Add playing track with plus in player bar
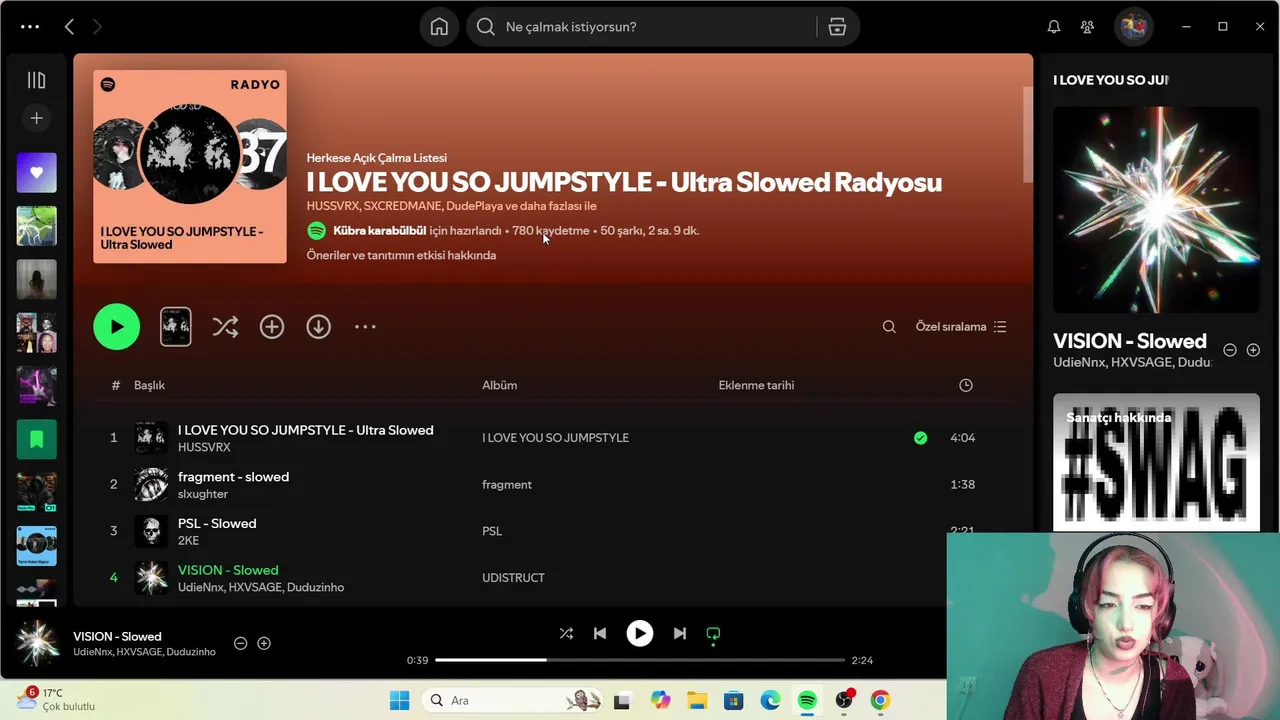 point(264,644)
